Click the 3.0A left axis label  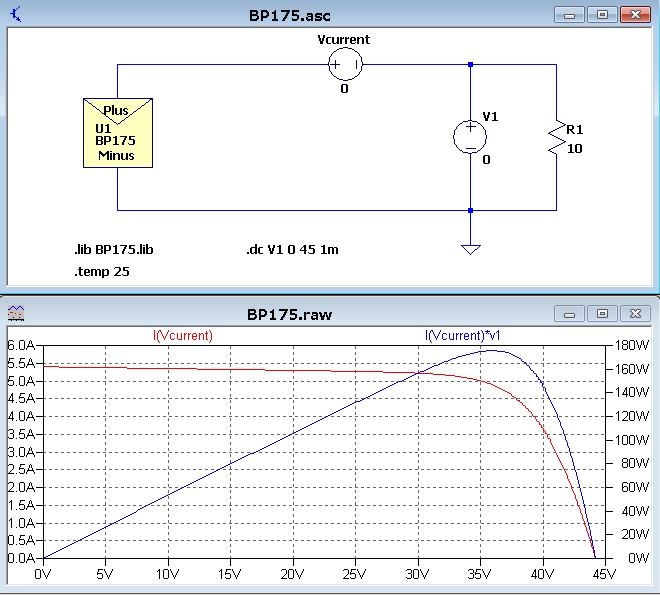(x=21, y=452)
